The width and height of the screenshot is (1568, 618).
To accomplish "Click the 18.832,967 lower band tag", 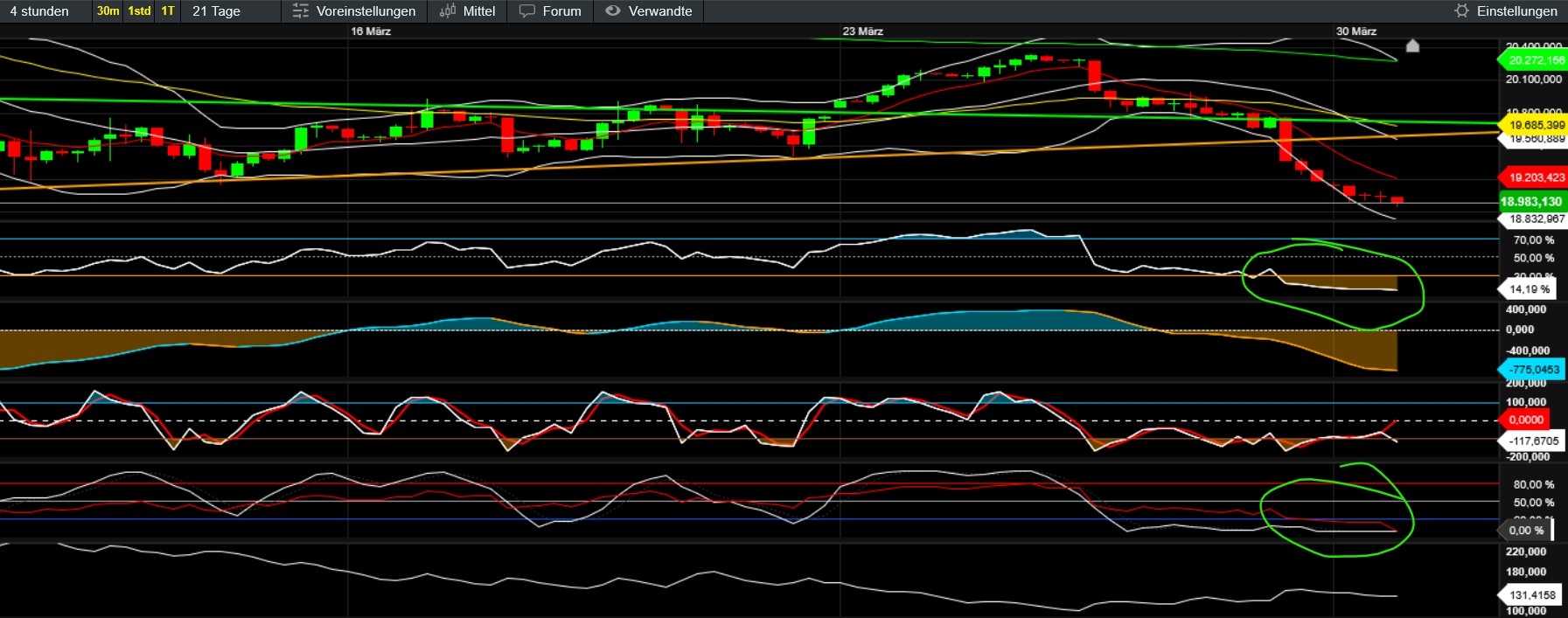I will coord(1532,219).
